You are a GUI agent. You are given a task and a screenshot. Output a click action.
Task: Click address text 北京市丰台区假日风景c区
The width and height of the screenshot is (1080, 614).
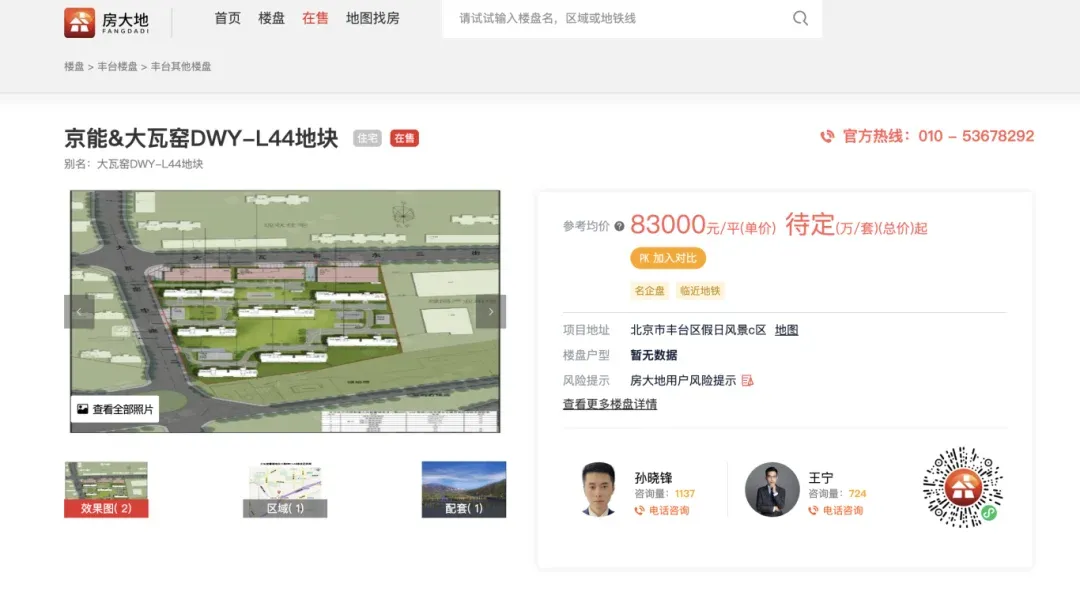(698, 330)
